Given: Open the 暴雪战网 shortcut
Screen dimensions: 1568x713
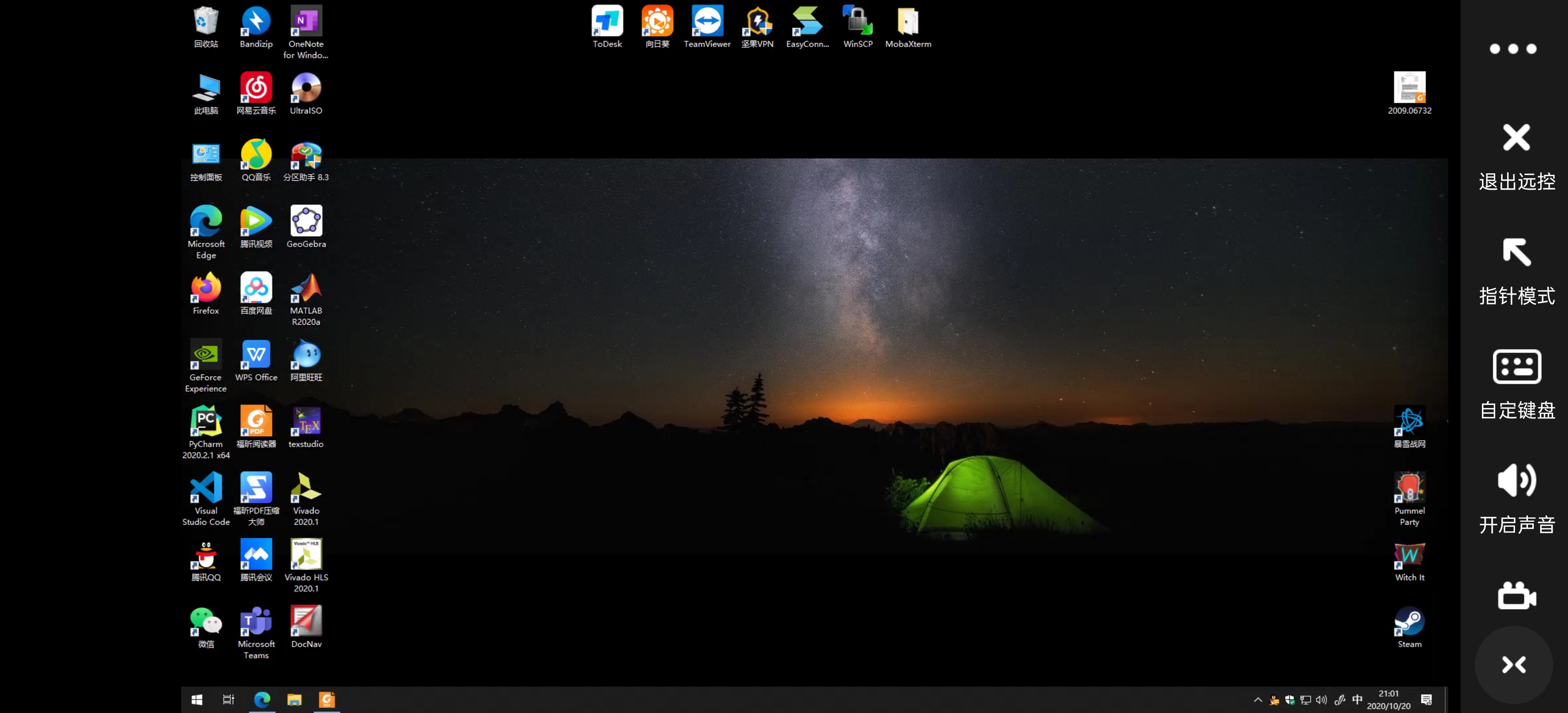Looking at the screenshot, I should pyautogui.click(x=1409, y=427).
